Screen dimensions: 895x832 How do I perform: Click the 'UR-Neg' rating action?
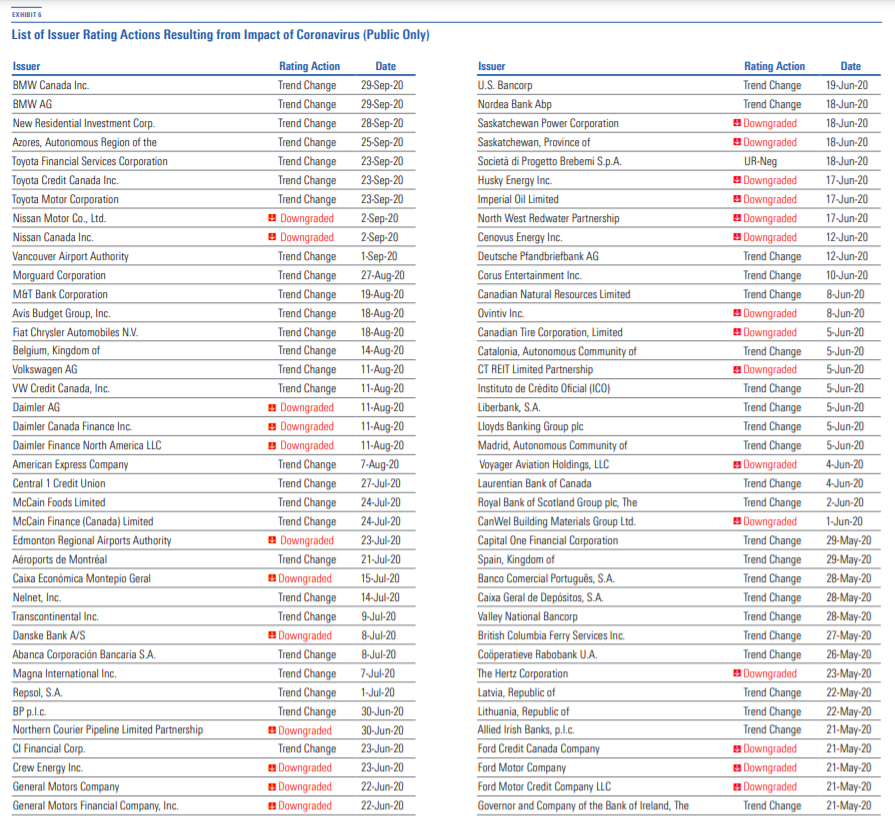tap(760, 161)
